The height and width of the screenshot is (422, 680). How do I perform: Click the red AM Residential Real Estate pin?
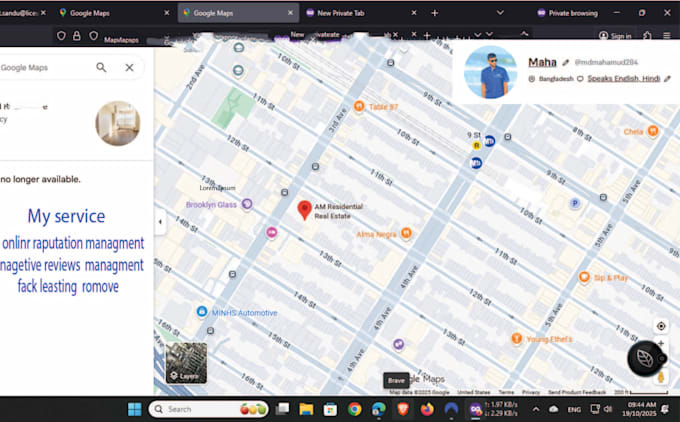tap(304, 210)
